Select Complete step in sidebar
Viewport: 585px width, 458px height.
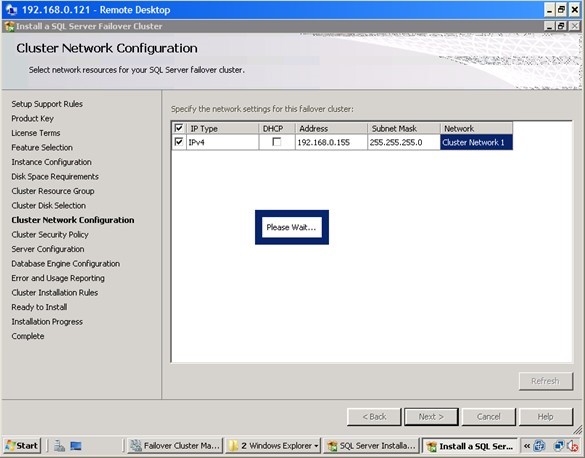tap(28, 336)
